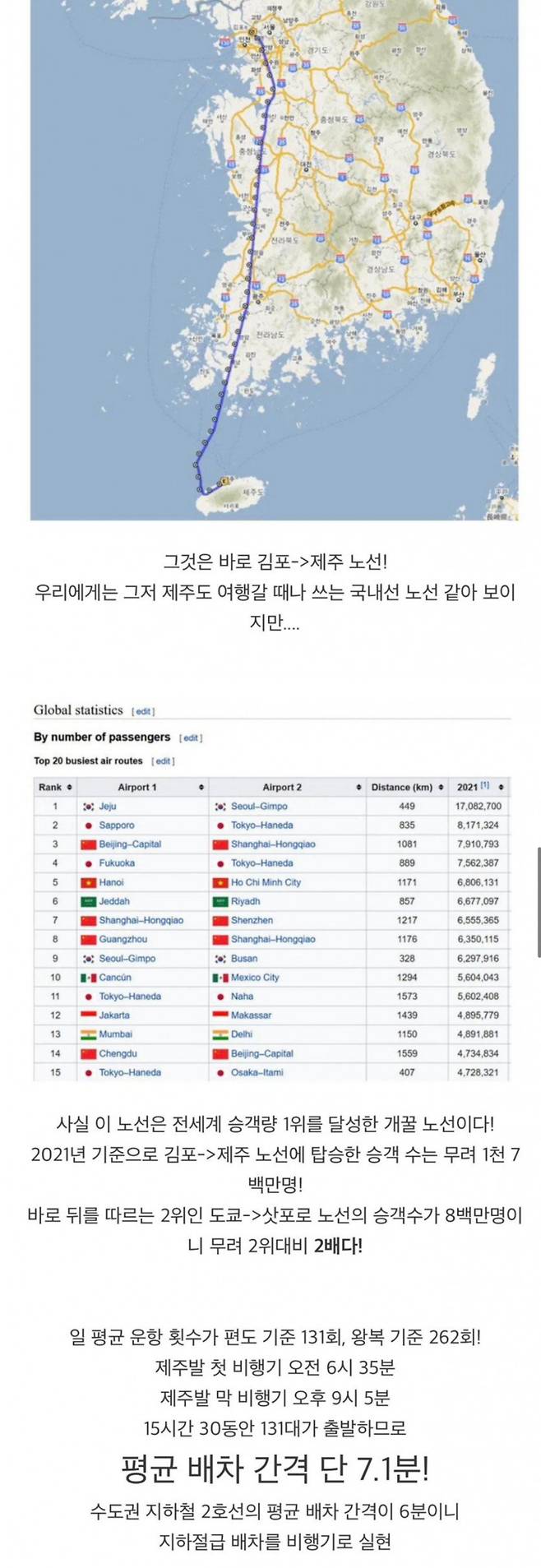Click the Mexico flag next to Cancún
The width and height of the screenshot is (541, 1568).
[x=88, y=978]
